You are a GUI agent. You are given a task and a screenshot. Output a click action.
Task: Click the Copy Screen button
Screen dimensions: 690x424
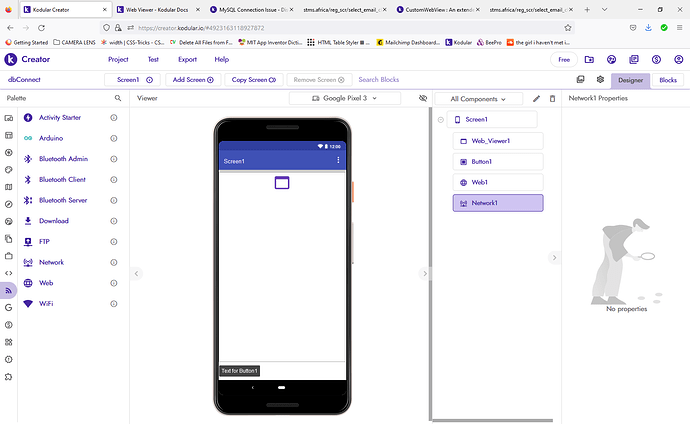tap(254, 79)
